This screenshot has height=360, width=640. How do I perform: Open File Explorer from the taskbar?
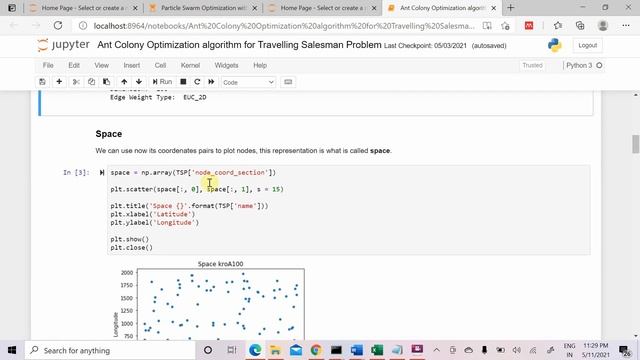point(276,350)
